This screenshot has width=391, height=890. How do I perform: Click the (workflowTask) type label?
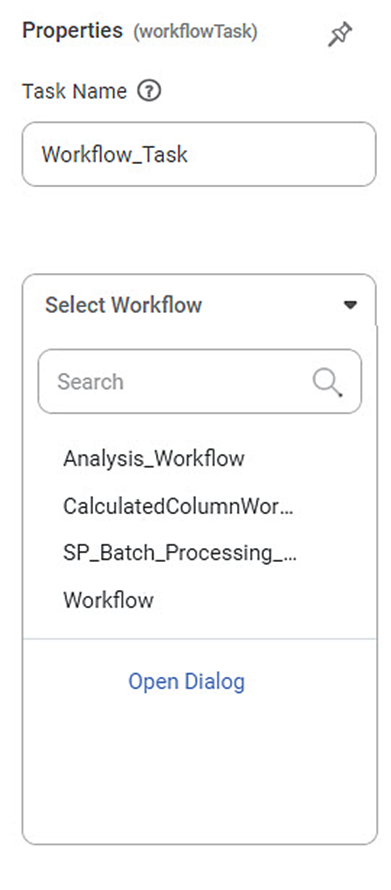195,32
